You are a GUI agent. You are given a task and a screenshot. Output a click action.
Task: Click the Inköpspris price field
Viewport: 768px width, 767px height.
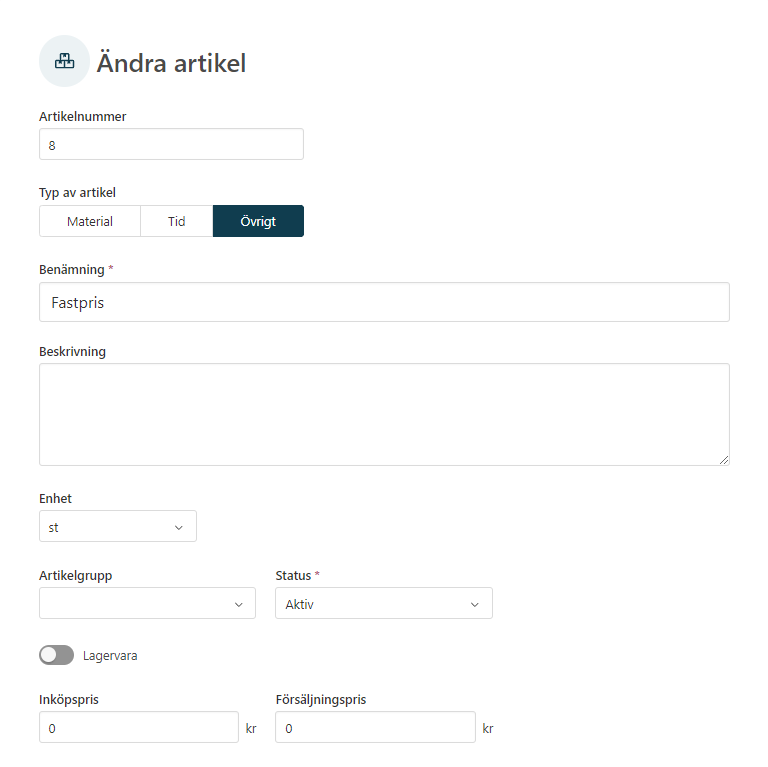point(139,727)
